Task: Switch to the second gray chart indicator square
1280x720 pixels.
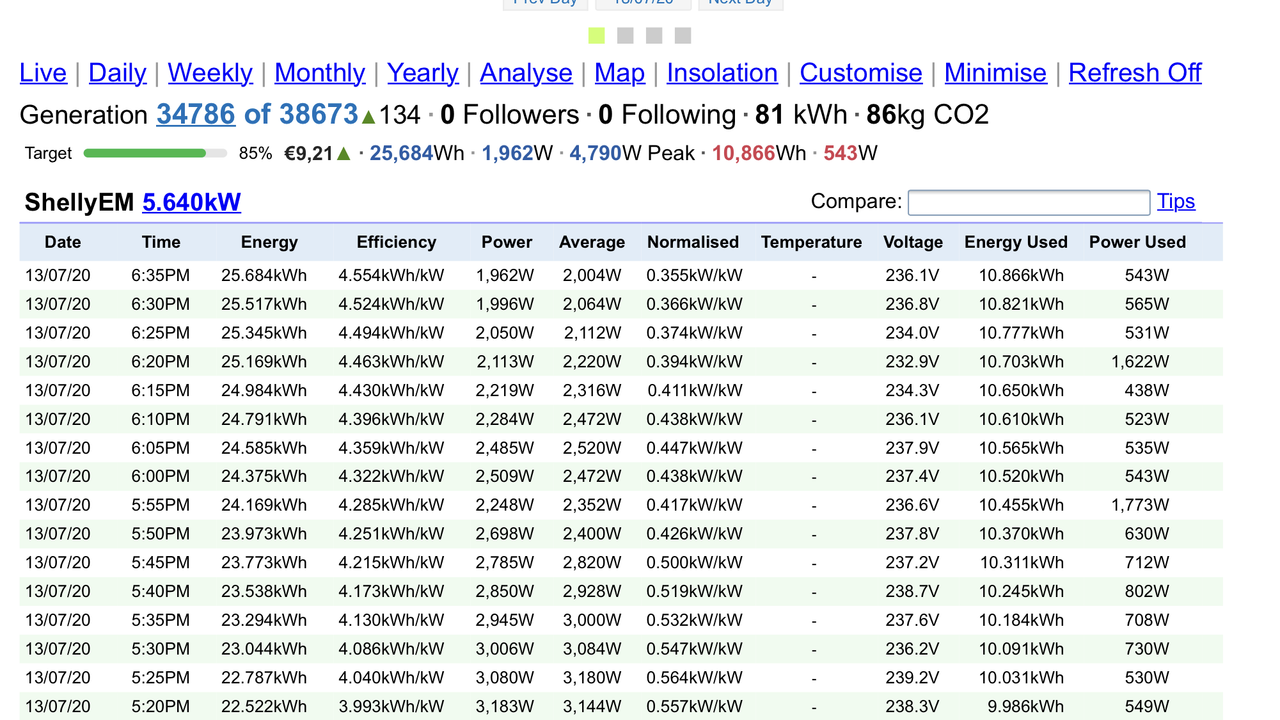Action: pos(626,36)
